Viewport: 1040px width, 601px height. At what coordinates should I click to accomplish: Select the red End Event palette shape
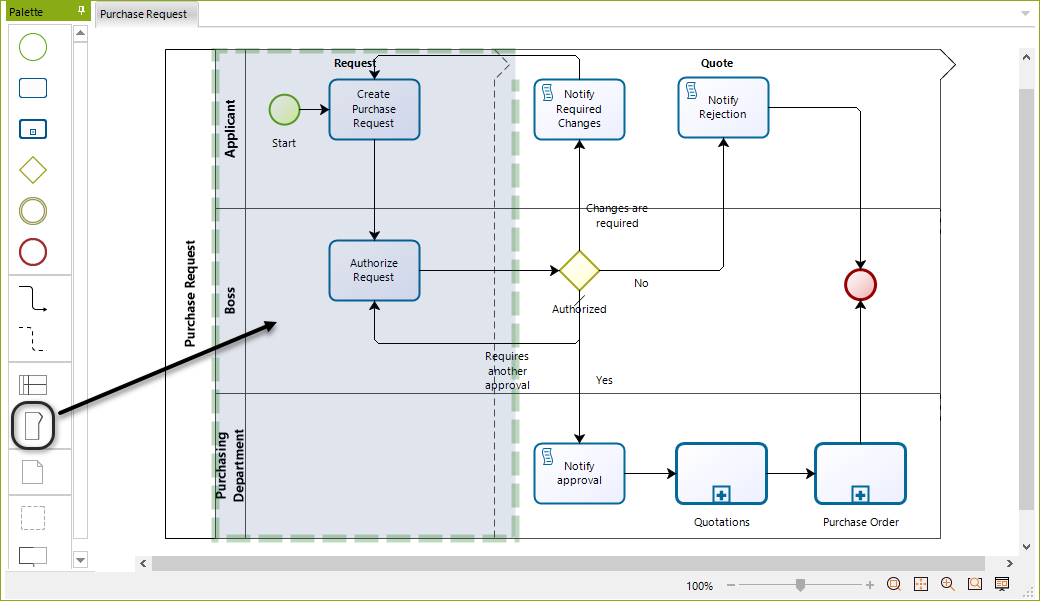click(x=33, y=252)
